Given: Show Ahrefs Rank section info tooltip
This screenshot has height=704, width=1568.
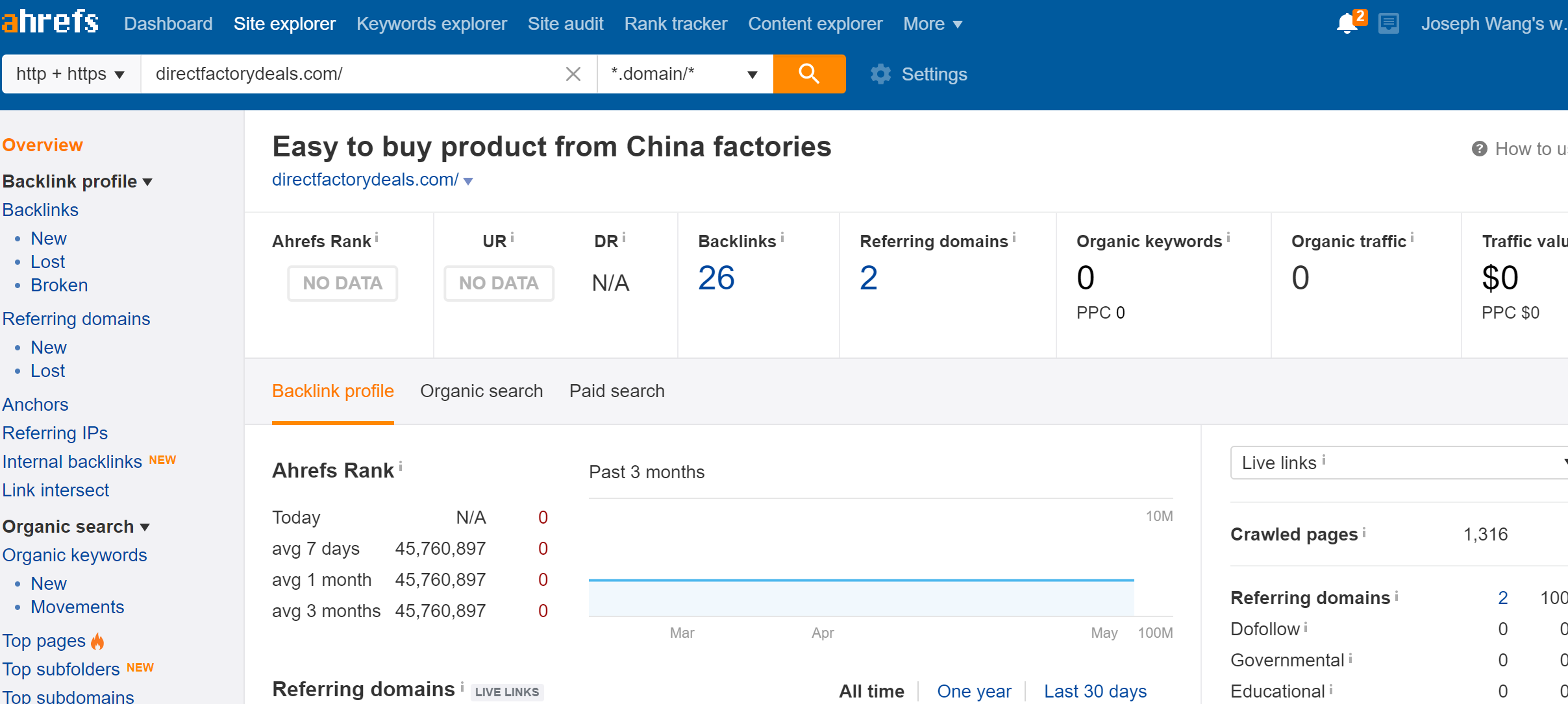Looking at the screenshot, I should [401, 467].
